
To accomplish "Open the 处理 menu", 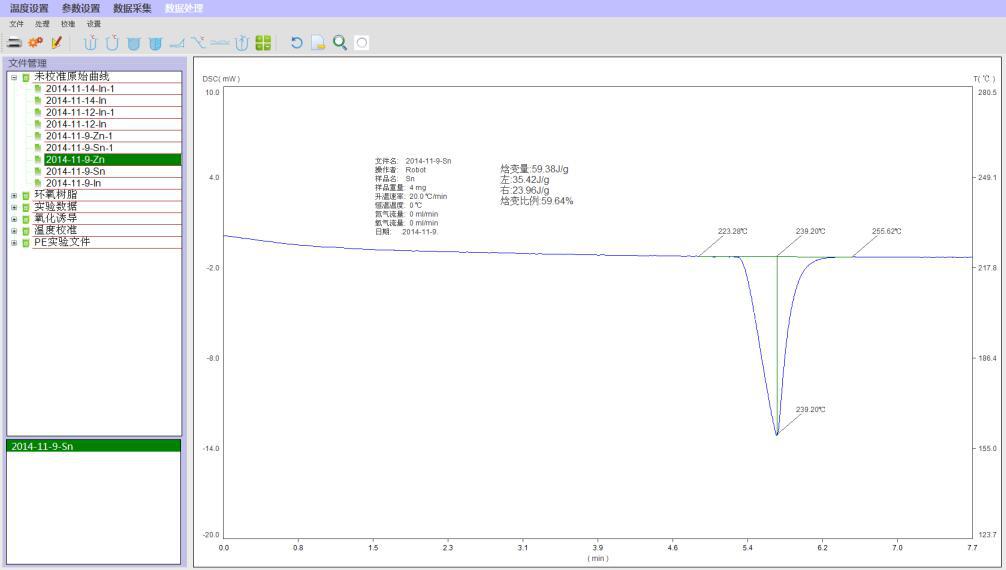I will point(42,24).
